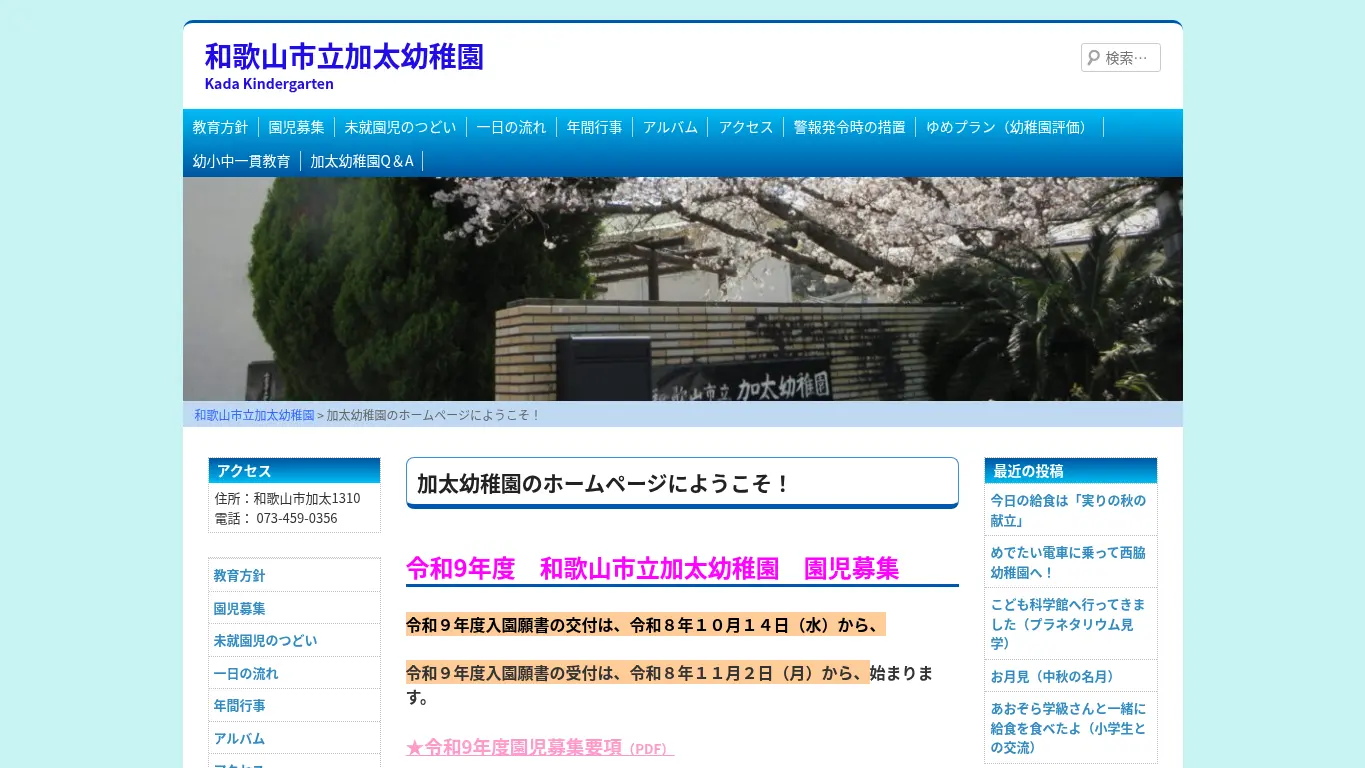Screen dimensions: 1365x768
Task: Open sidebar link 未就園児のつどい
Action: [265, 641]
